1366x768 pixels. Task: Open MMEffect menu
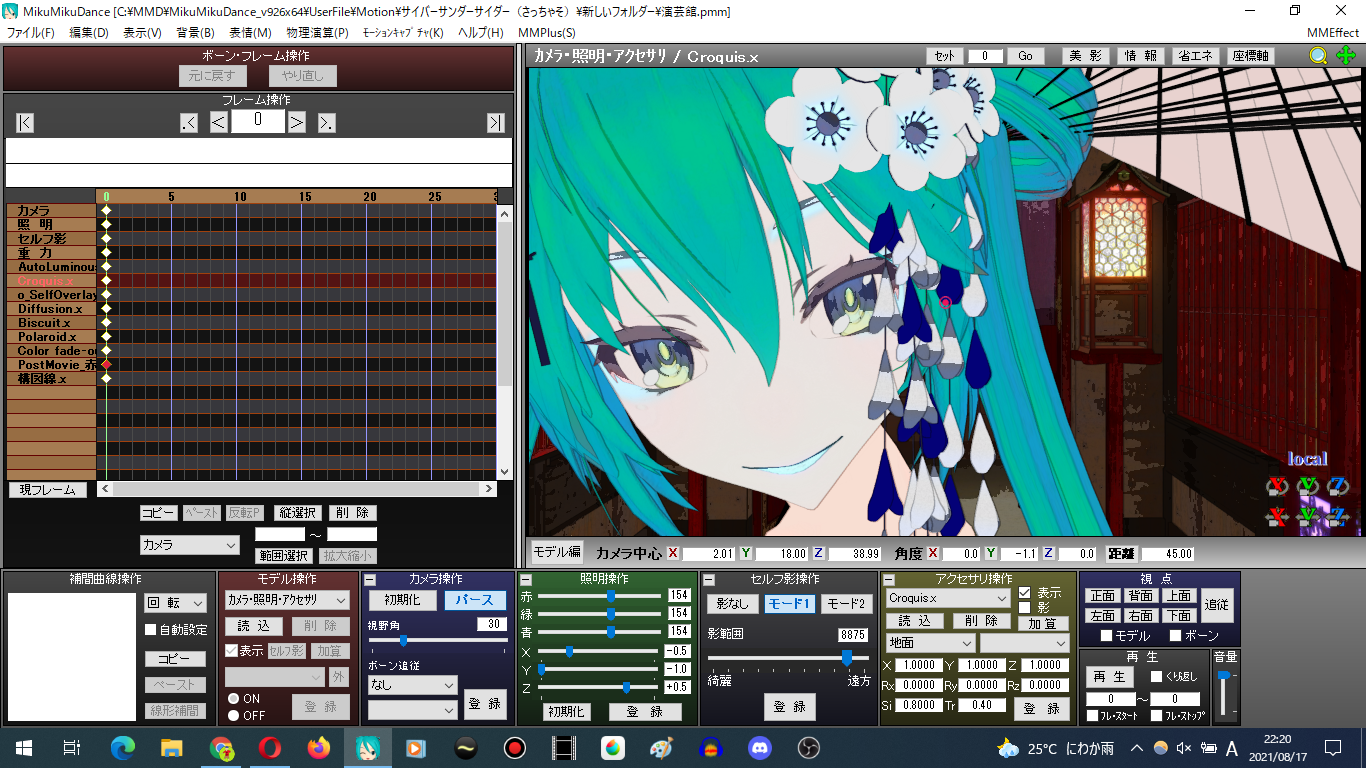tap(1332, 33)
